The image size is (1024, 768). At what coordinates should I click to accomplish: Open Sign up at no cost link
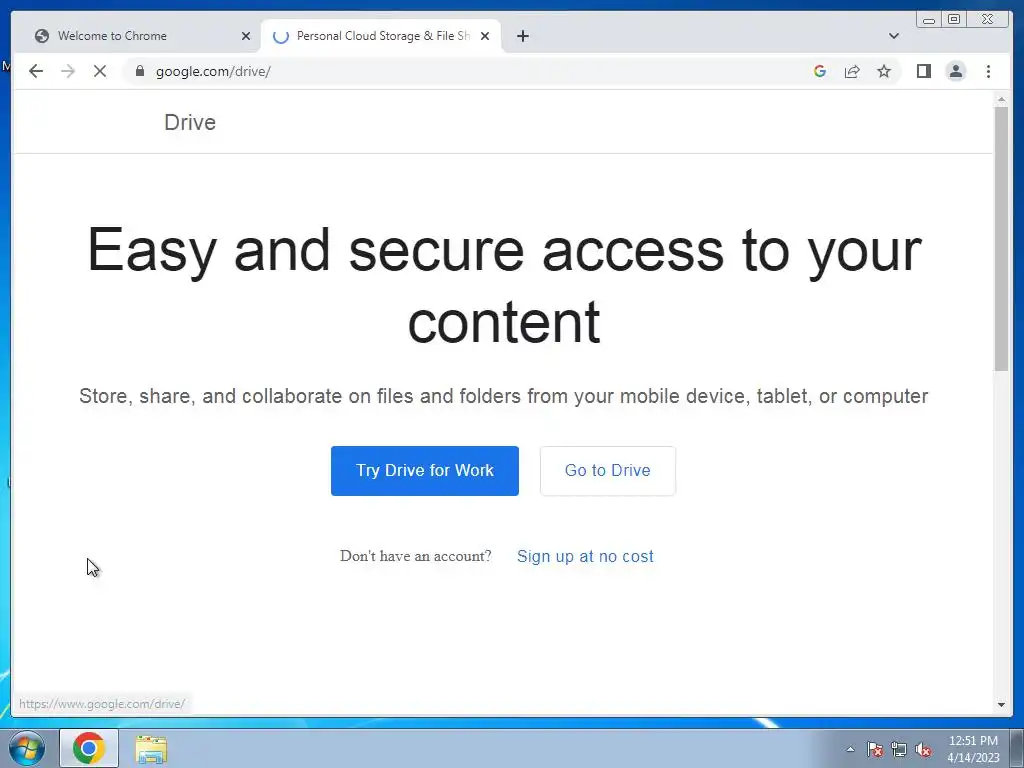(585, 556)
